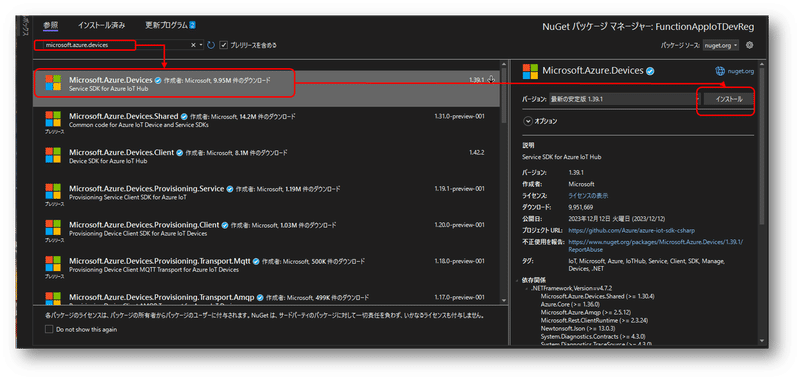This screenshot has width=800, height=380.
Task: Click the details pane vertical scrollbar
Action: click(x=762, y=145)
